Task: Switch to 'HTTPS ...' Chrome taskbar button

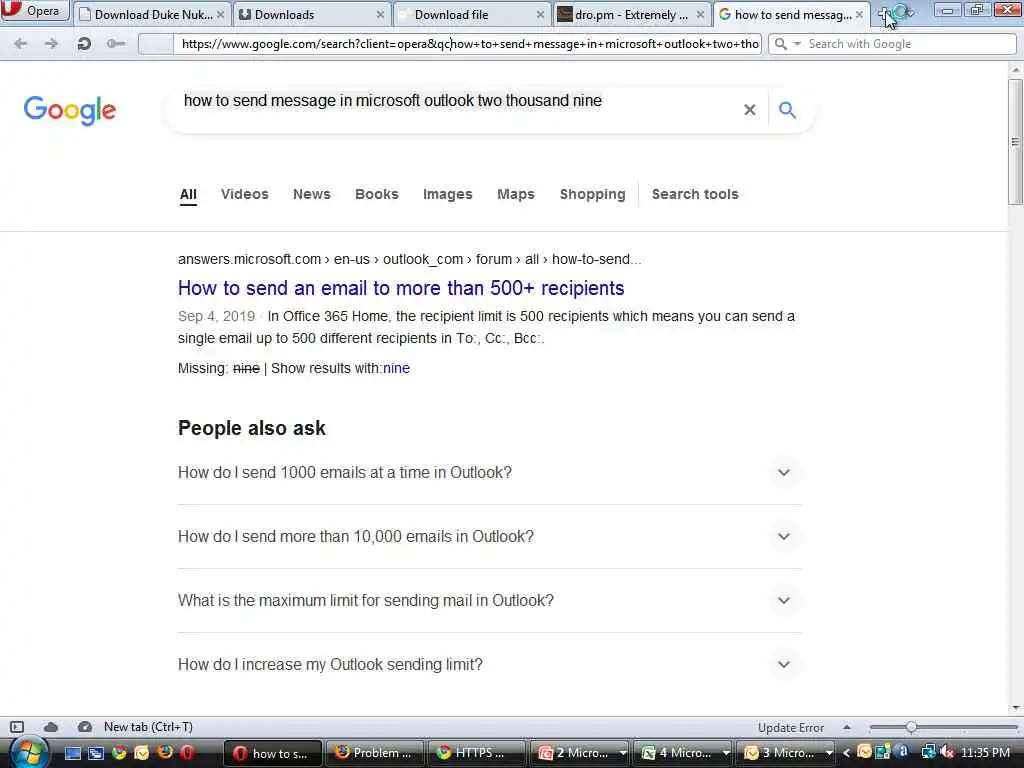Action: [477, 753]
